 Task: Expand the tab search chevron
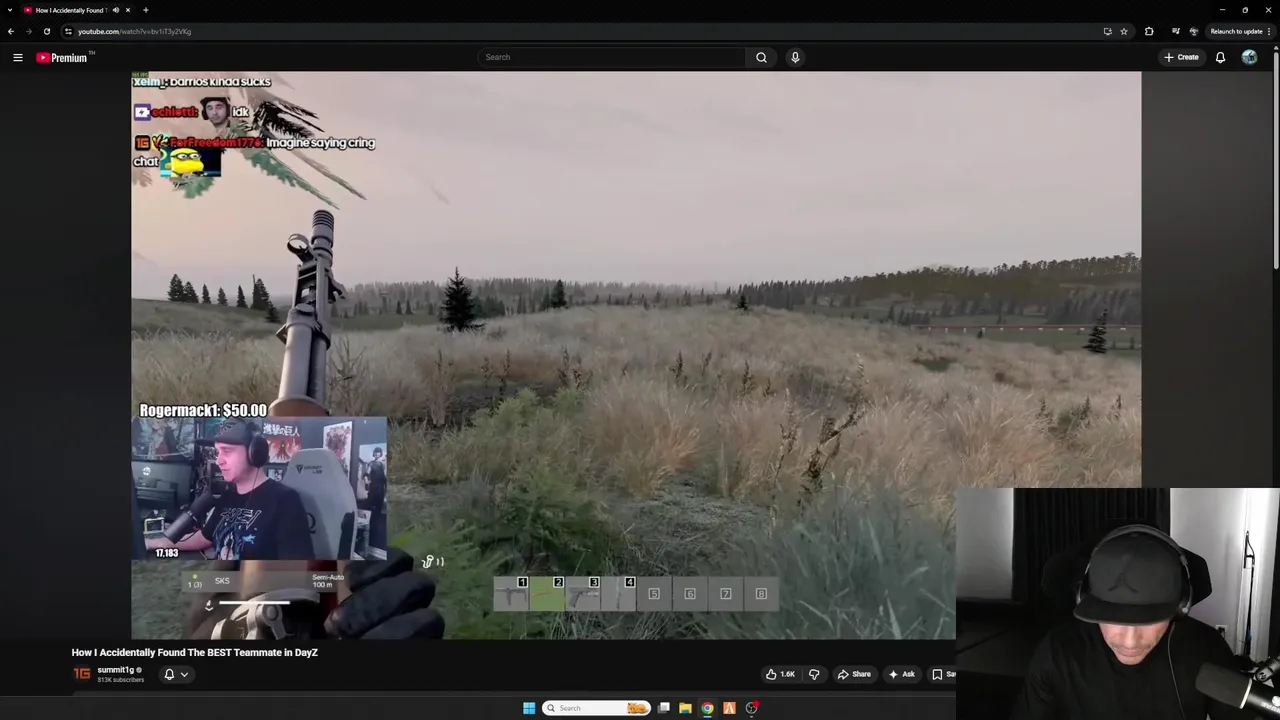tap(9, 10)
